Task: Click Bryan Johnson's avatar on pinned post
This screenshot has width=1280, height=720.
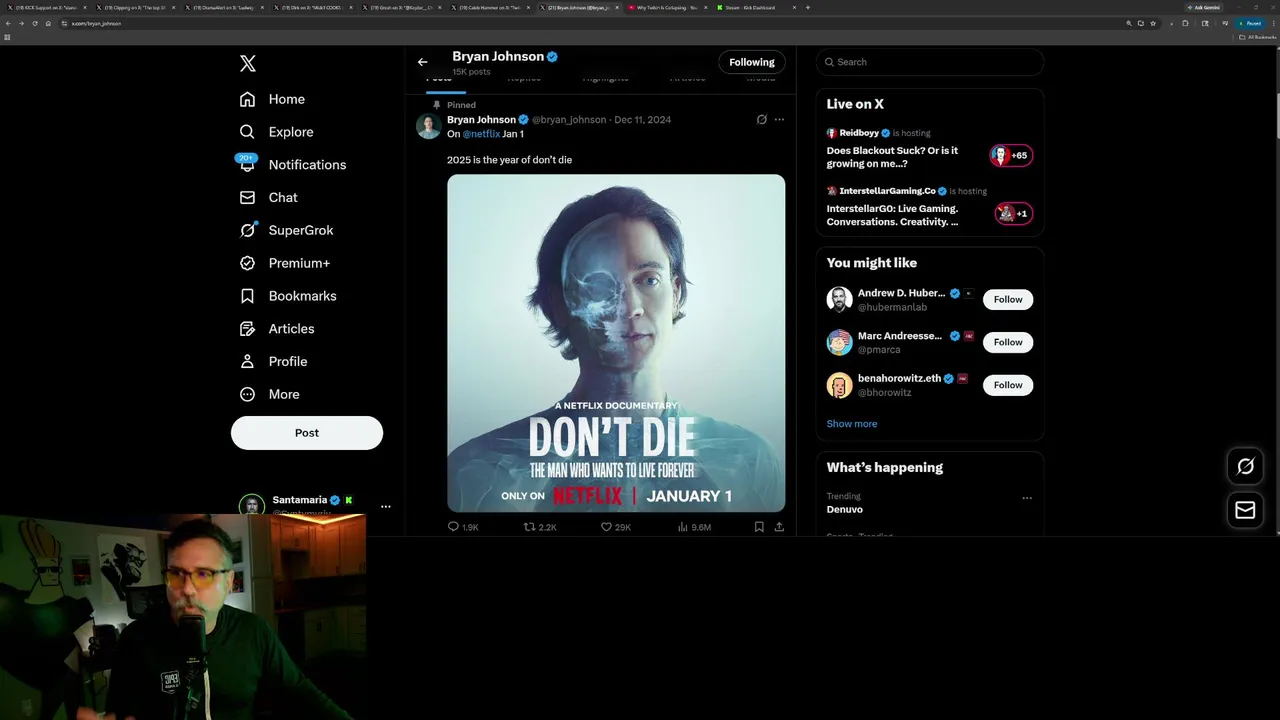Action: (428, 126)
